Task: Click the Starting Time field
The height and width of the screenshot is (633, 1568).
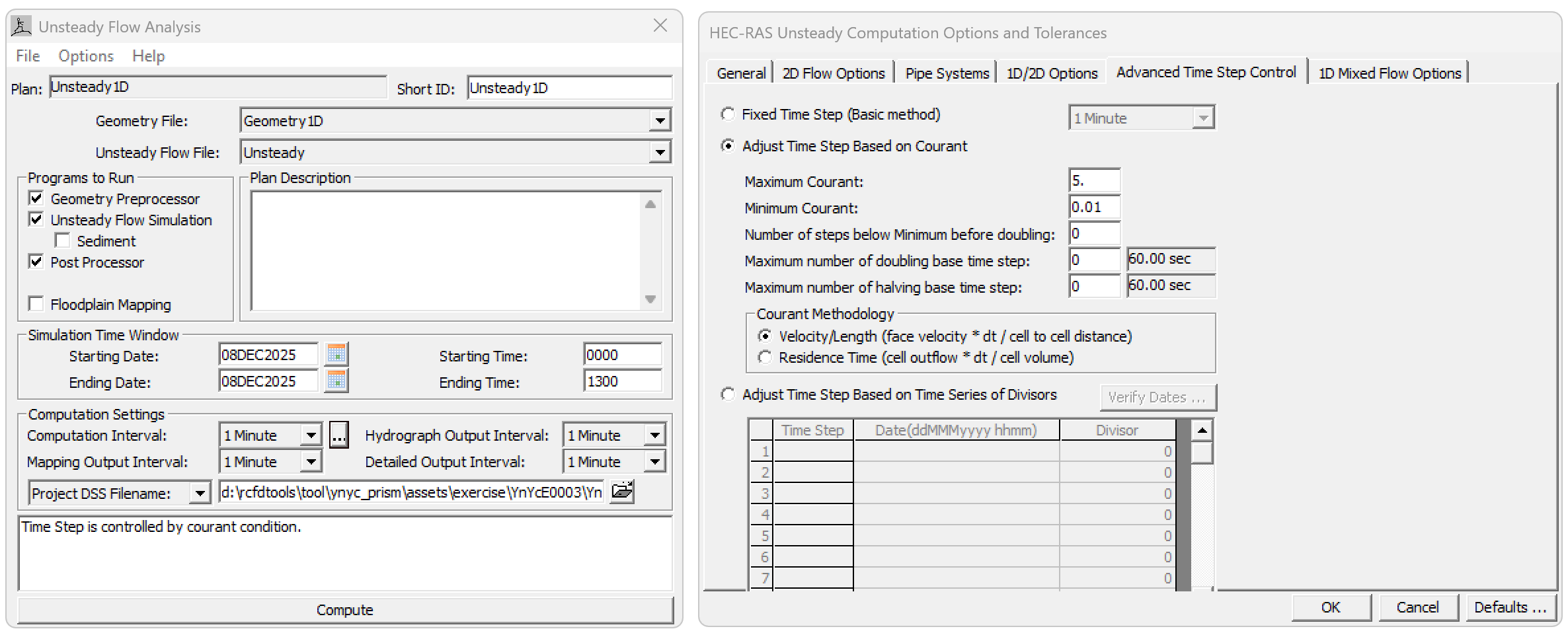Action: [623, 355]
